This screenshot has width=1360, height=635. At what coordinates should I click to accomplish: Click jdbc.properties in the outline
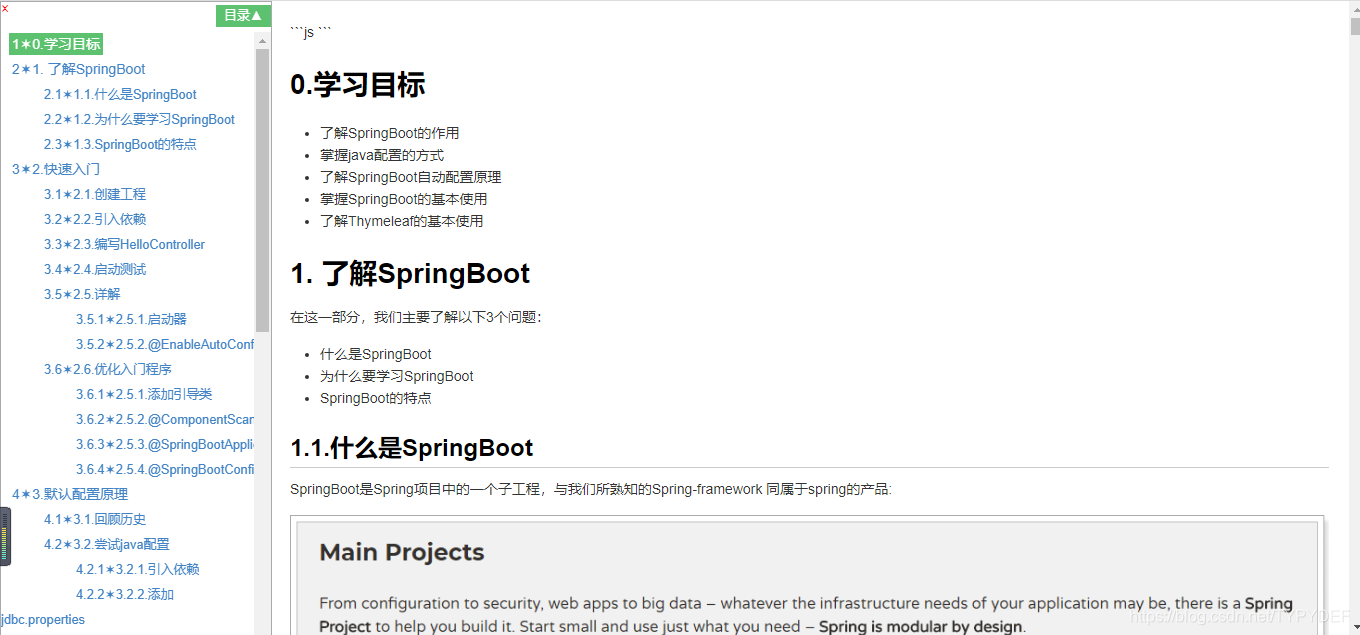pos(43,619)
